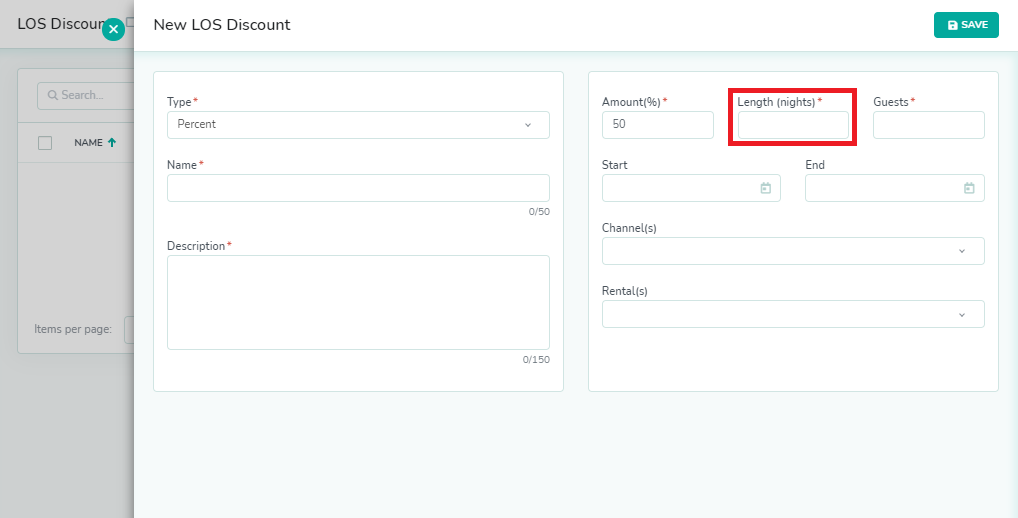Click the Name character counter 0/50
The width and height of the screenshot is (1018, 518).
(539, 212)
